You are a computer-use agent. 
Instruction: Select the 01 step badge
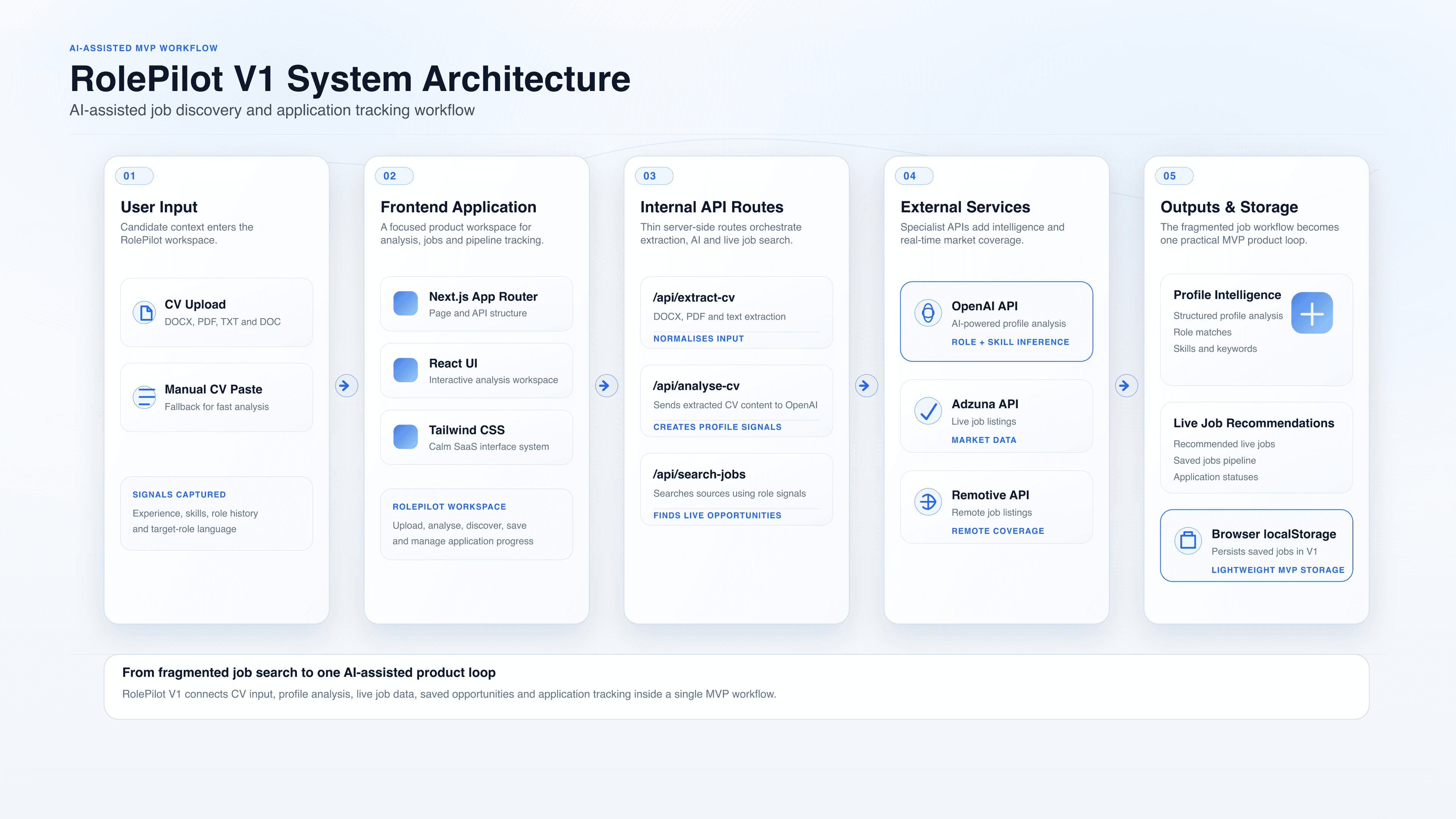tap(134, 176)
